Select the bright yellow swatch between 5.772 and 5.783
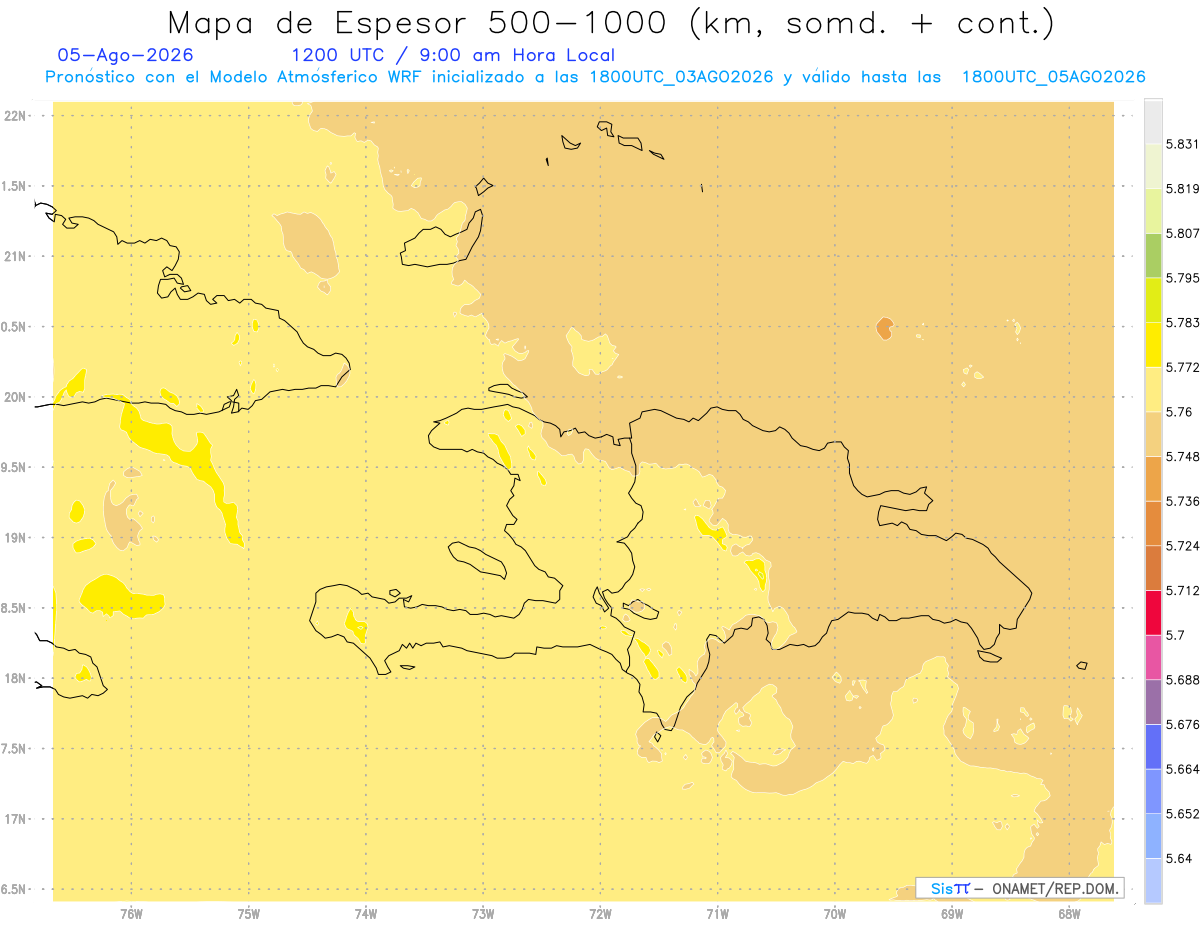This screenshot has height=927, width=1200. tap(1153, 345)
